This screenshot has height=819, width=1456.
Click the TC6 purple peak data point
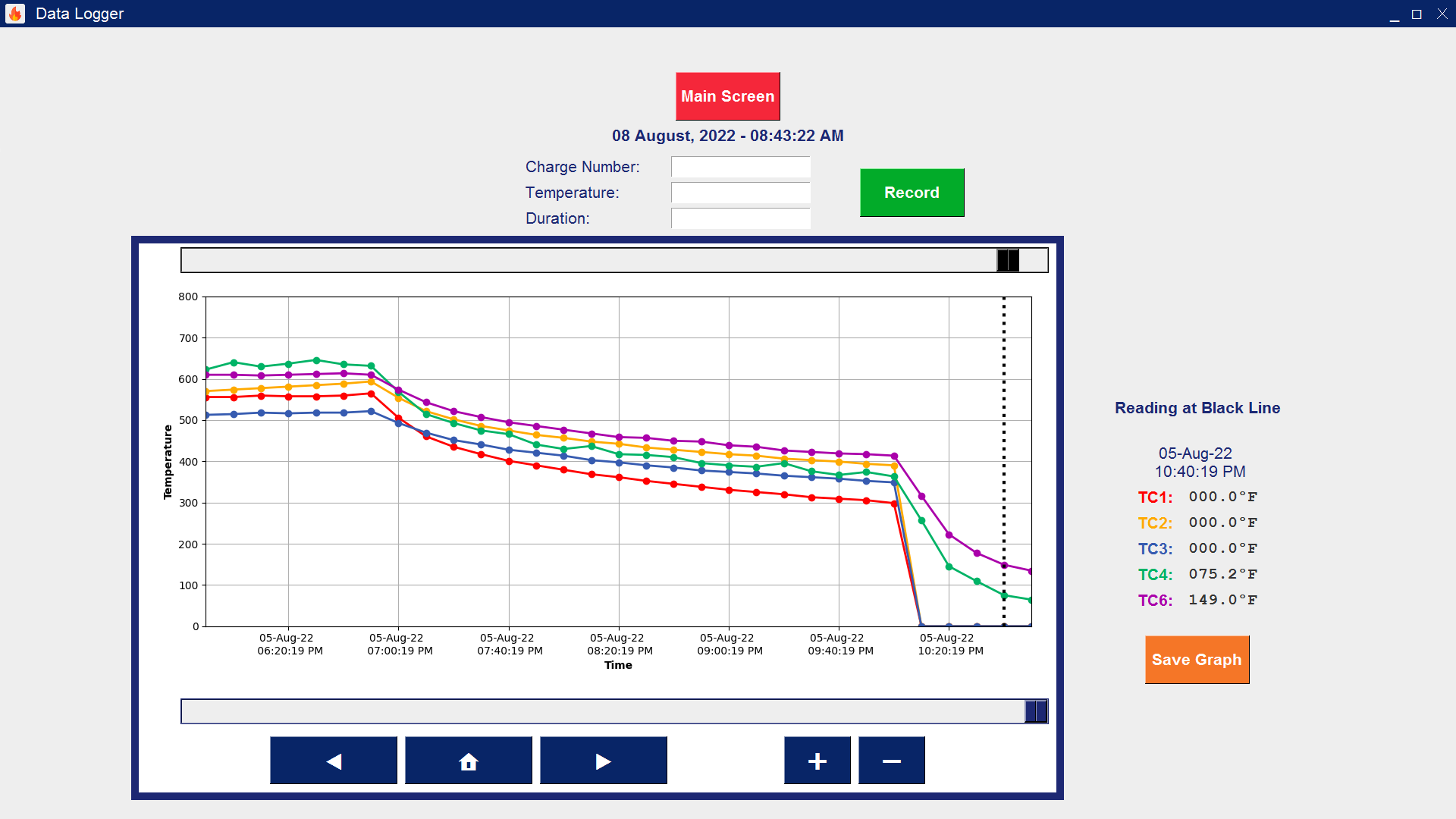tap(344, 373)
